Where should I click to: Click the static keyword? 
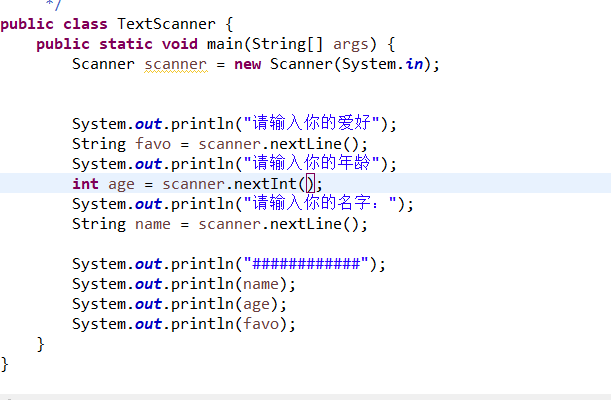(x=125, y=44)
